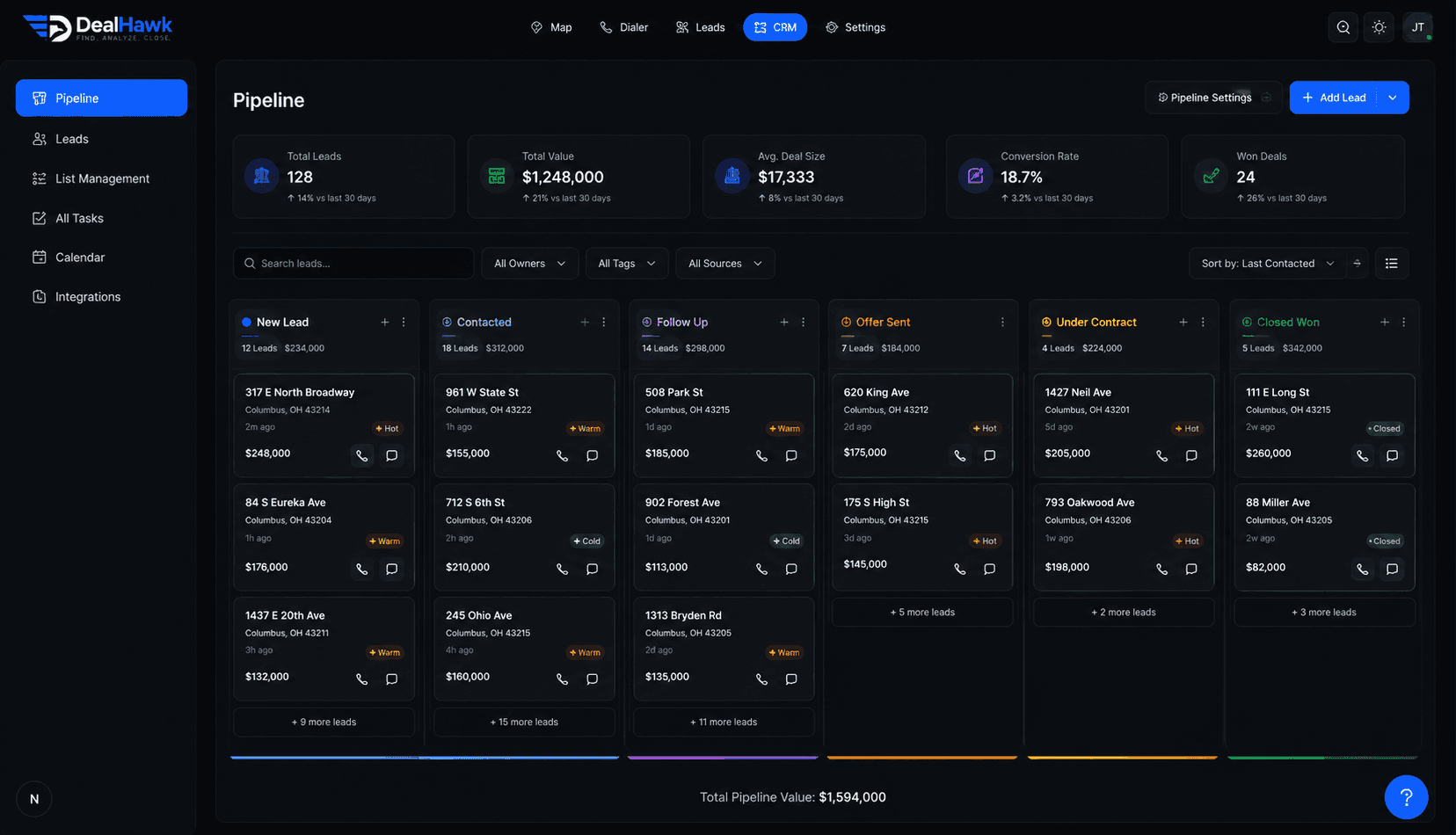Open the global search icon
Image resolution: width=1456 pixels, height=835 pixels.
[1343, 27]
